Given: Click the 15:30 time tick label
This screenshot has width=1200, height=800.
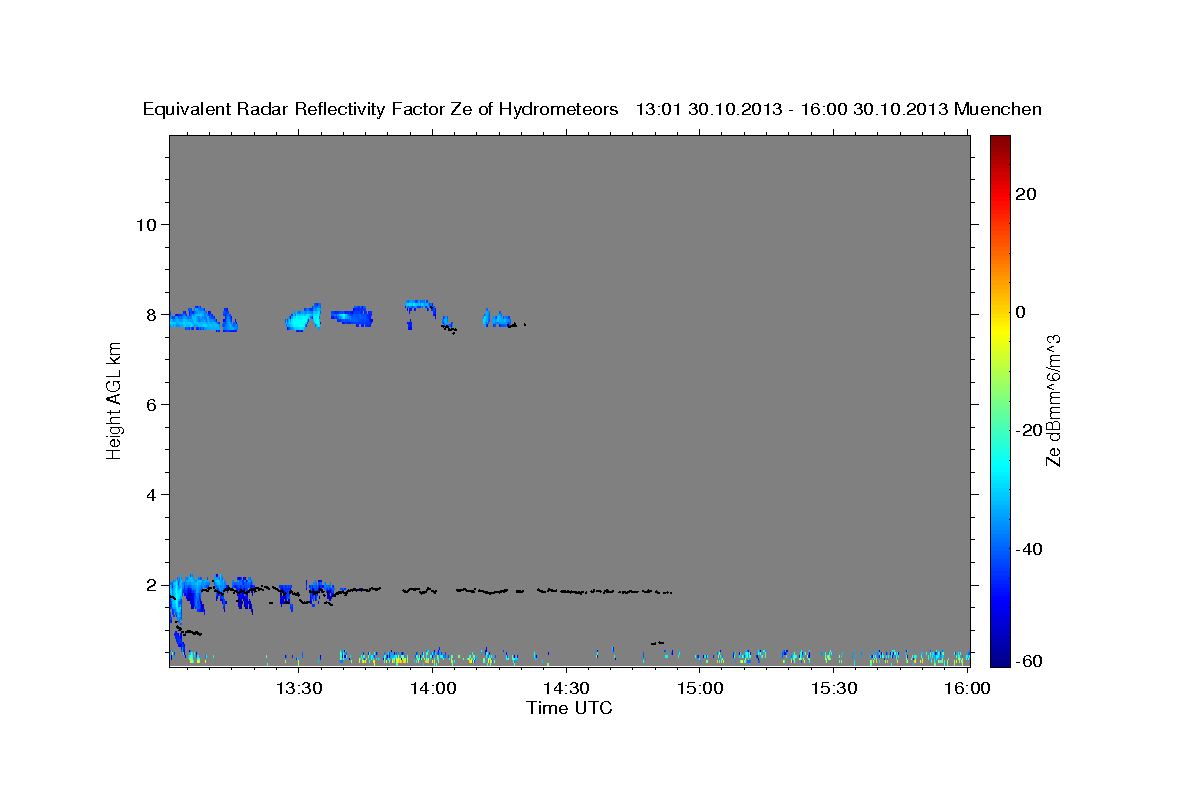Looking at the screenshot, I should 834,688.
